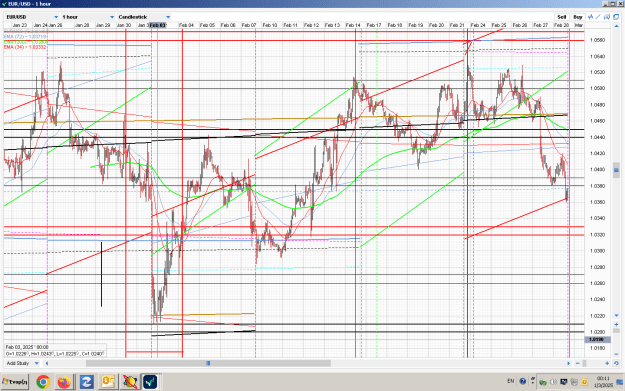Click the 1.0580 price axis label

[597, 40]
